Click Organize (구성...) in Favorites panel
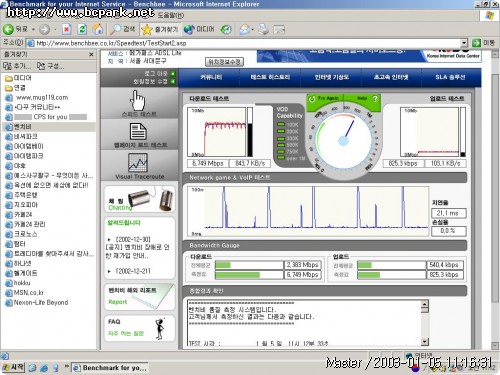This screenshot has width=500, height=375. pyautogui.click(x=50, y=66)
